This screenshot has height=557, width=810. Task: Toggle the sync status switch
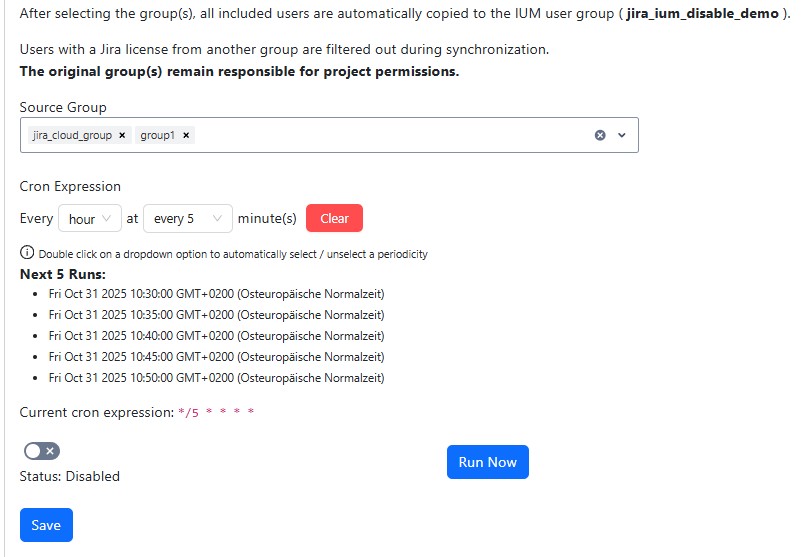click(x=42, y=451)
